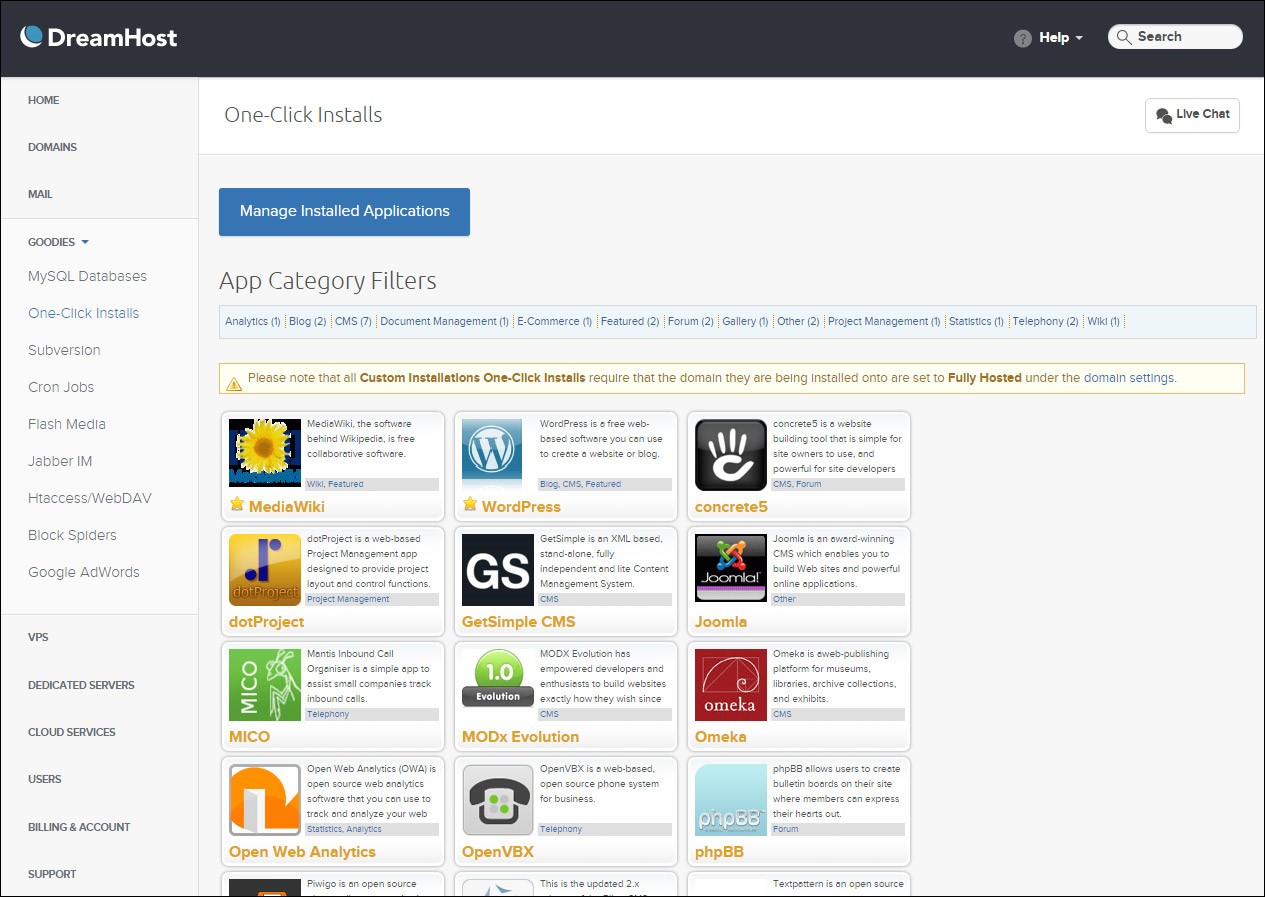The image size is (1265, 897).
Task: Click the MODx Evolution 1.0 icon
Action: (498, 678)
